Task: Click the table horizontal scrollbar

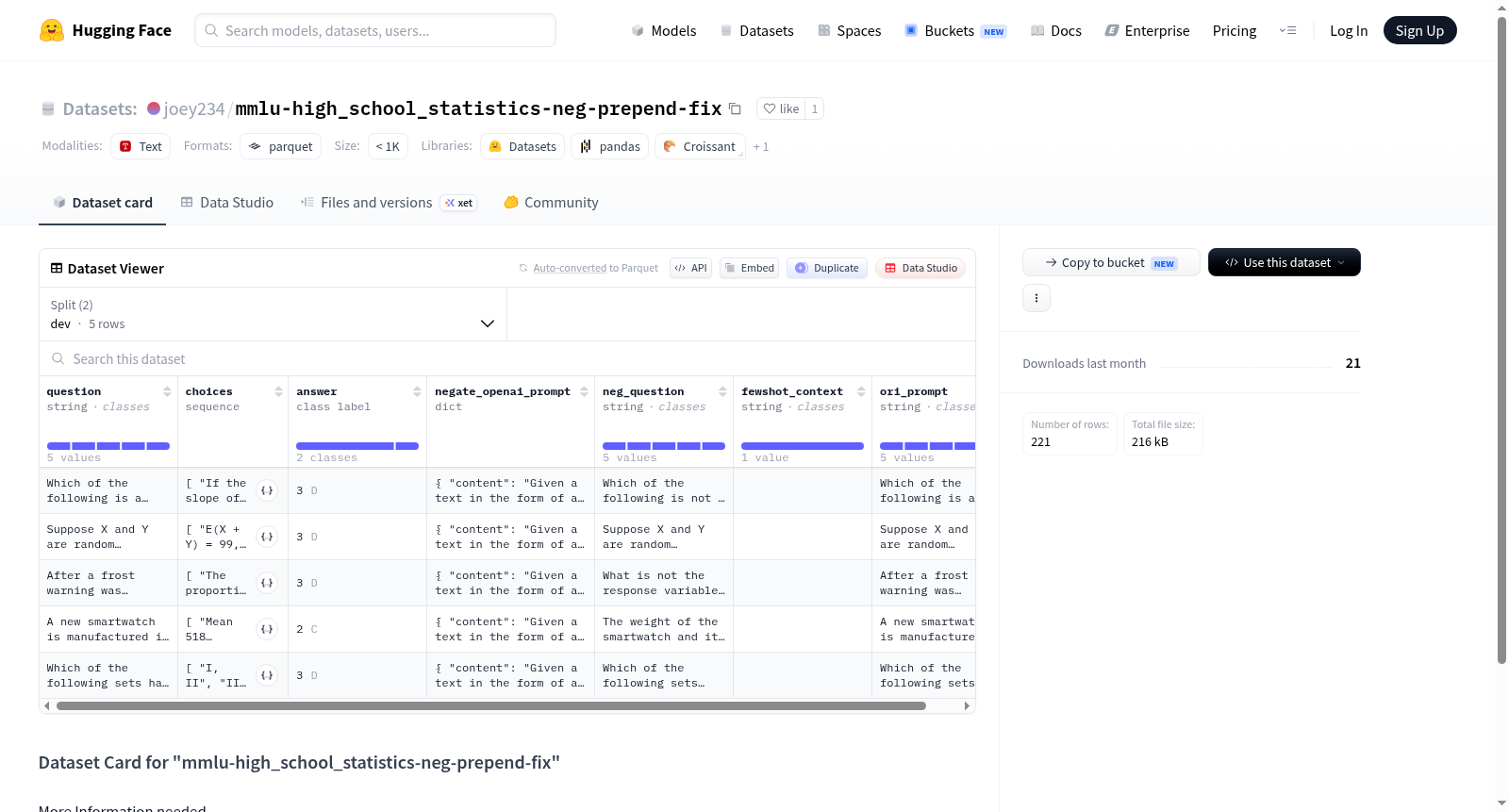Action: [491, 705]
